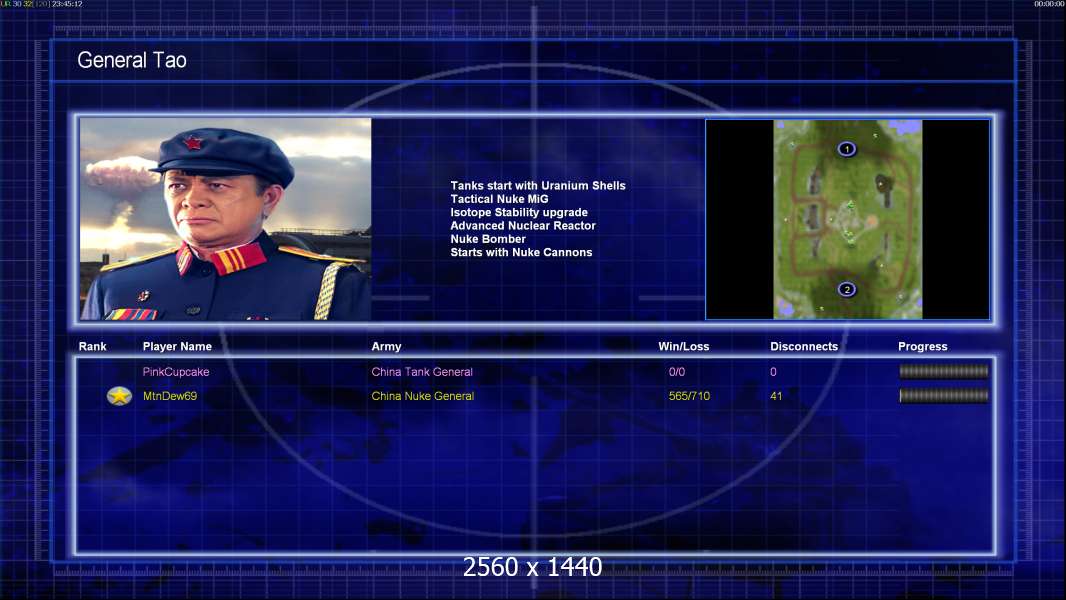Click PinkCupcake's progress bar

pyautogui.click(x=944, y=371)
